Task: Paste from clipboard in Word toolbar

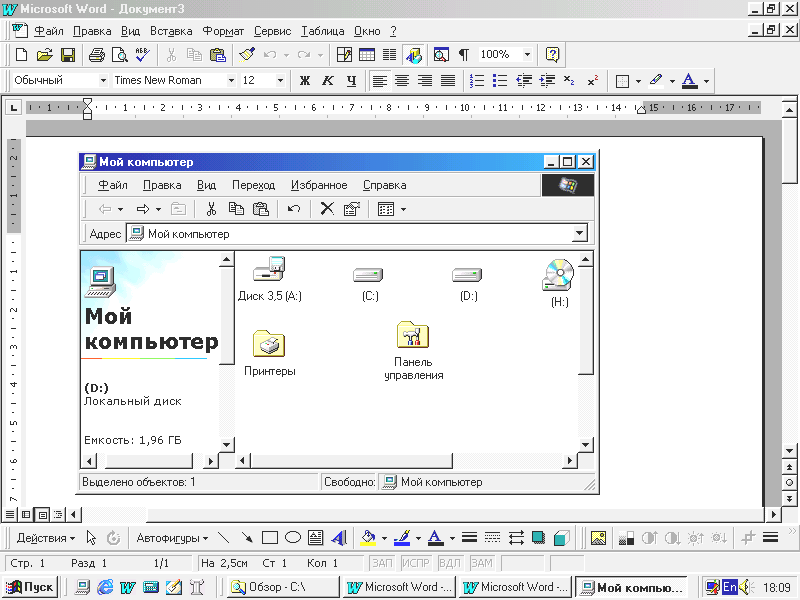Action: (218, 55)
